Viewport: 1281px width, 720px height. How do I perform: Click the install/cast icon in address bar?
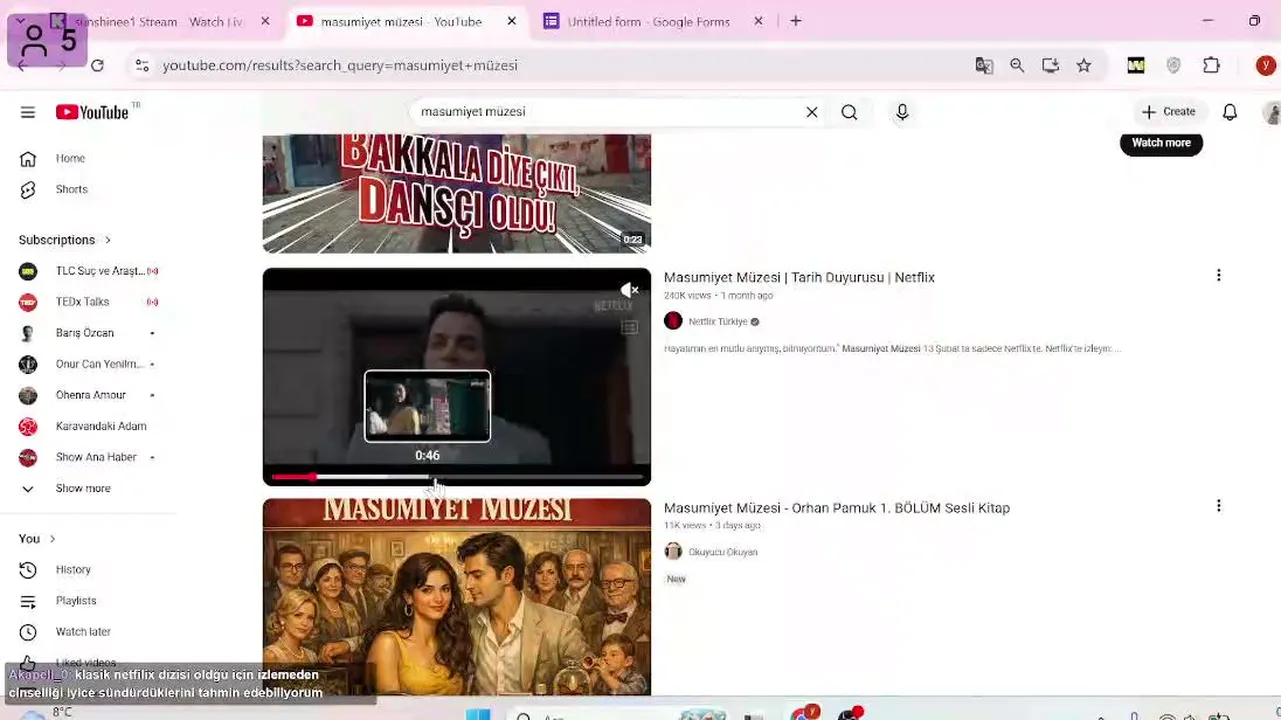[1050, 65]
